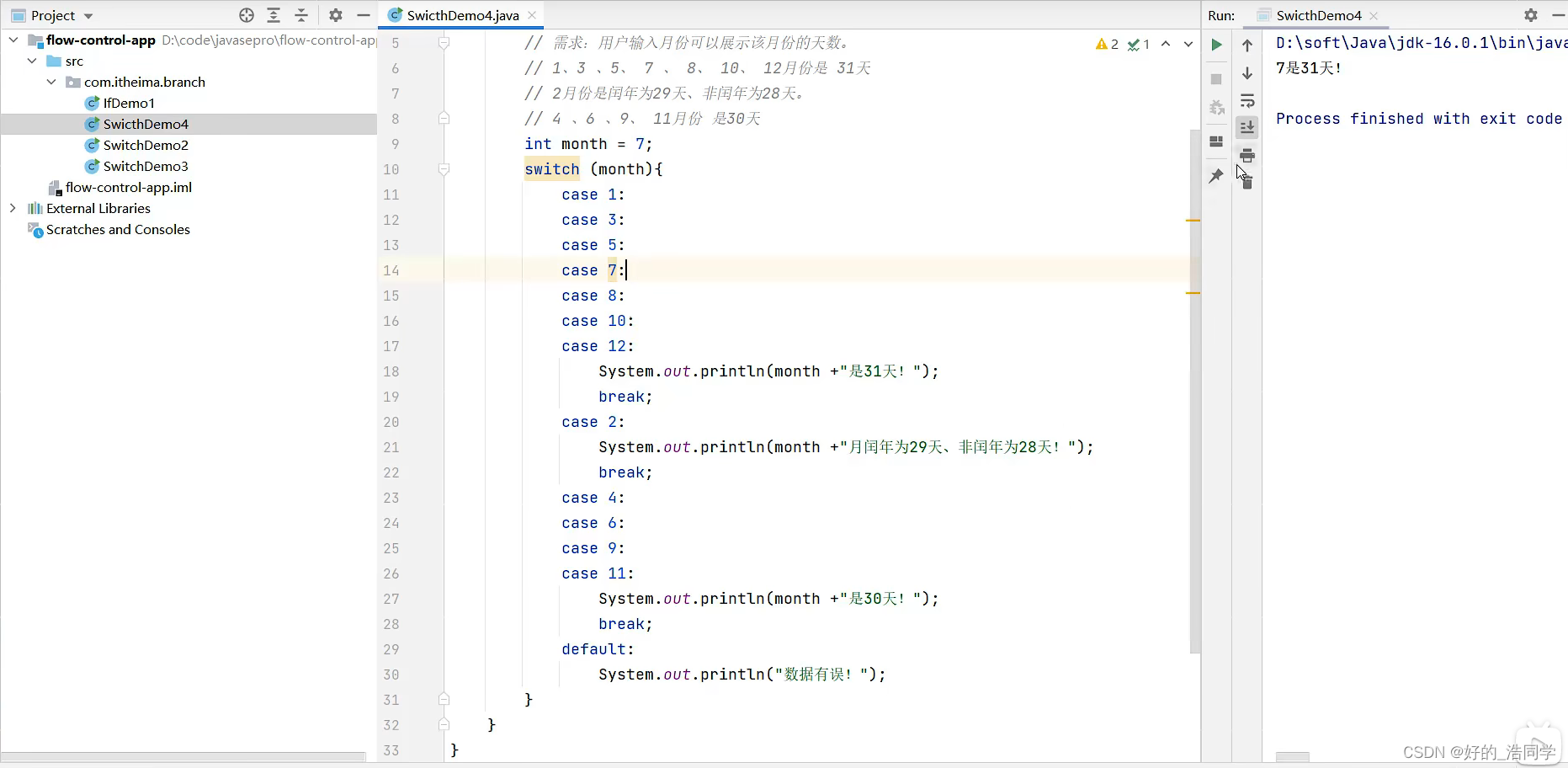
Task: Click the Restore Layout icon in Run panel
Action: point(1216,141)
